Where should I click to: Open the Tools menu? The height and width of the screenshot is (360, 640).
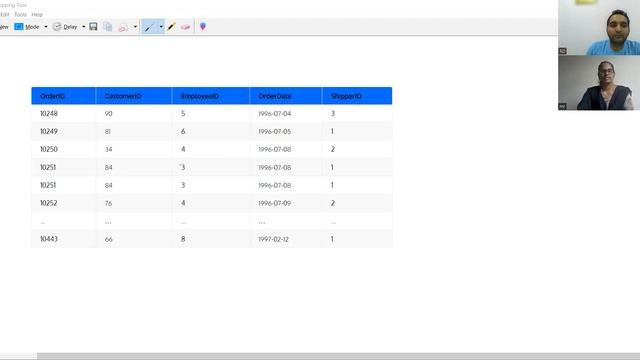click(x=20, y=14)
